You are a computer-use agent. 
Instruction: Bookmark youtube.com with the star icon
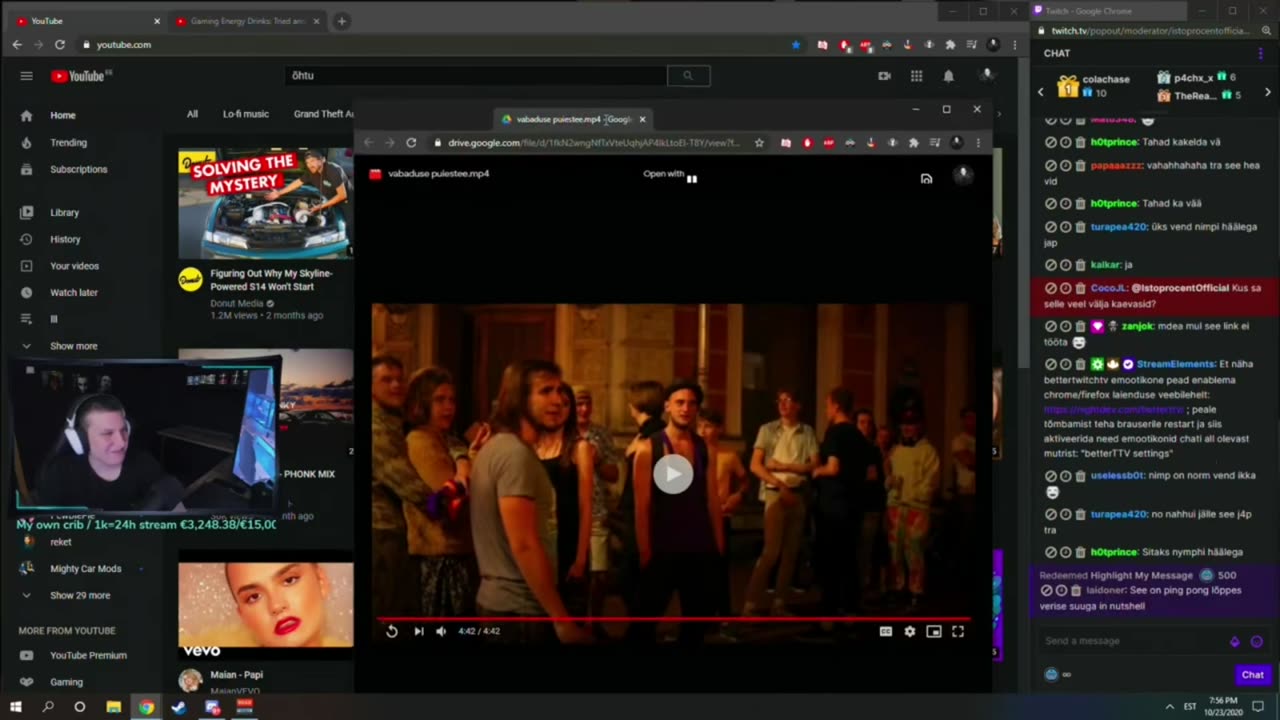[796, 45]
